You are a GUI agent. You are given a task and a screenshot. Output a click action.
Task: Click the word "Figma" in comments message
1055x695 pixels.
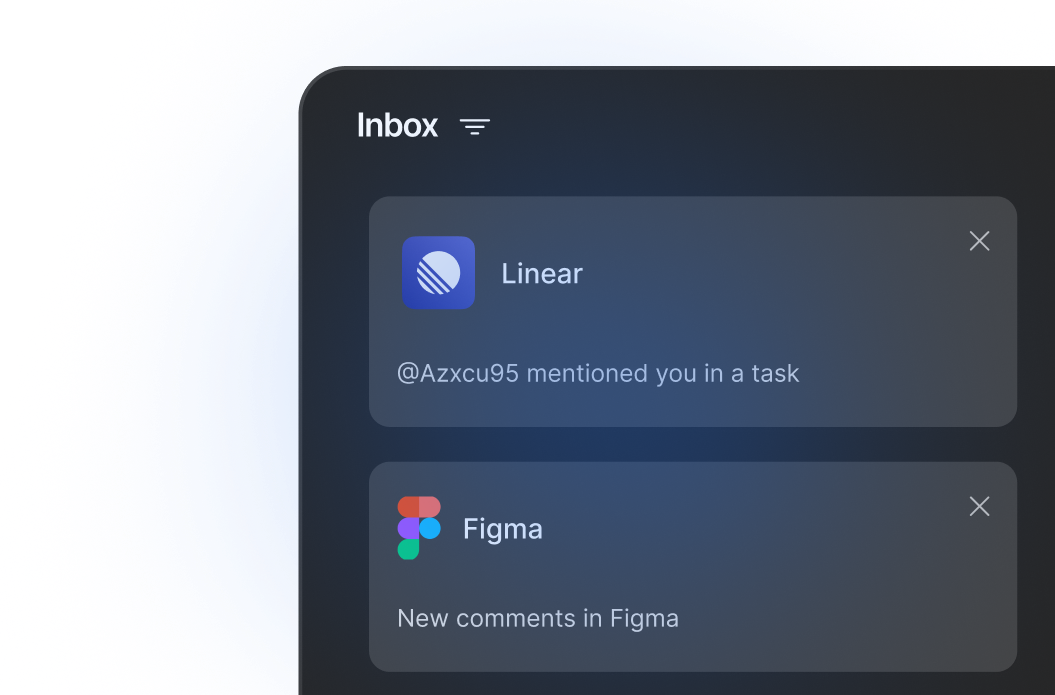click(644, 618)
